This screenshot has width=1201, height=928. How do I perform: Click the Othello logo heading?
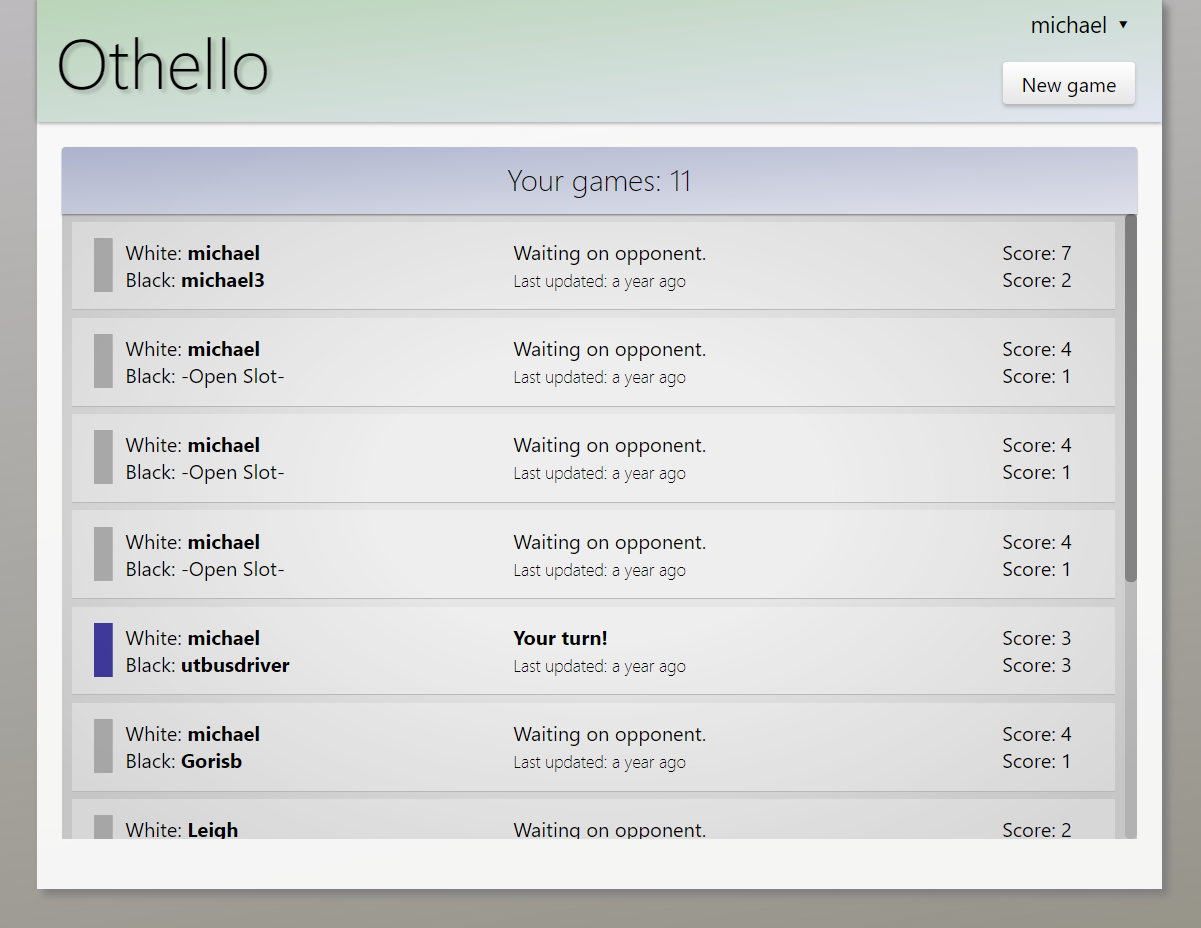163,65
